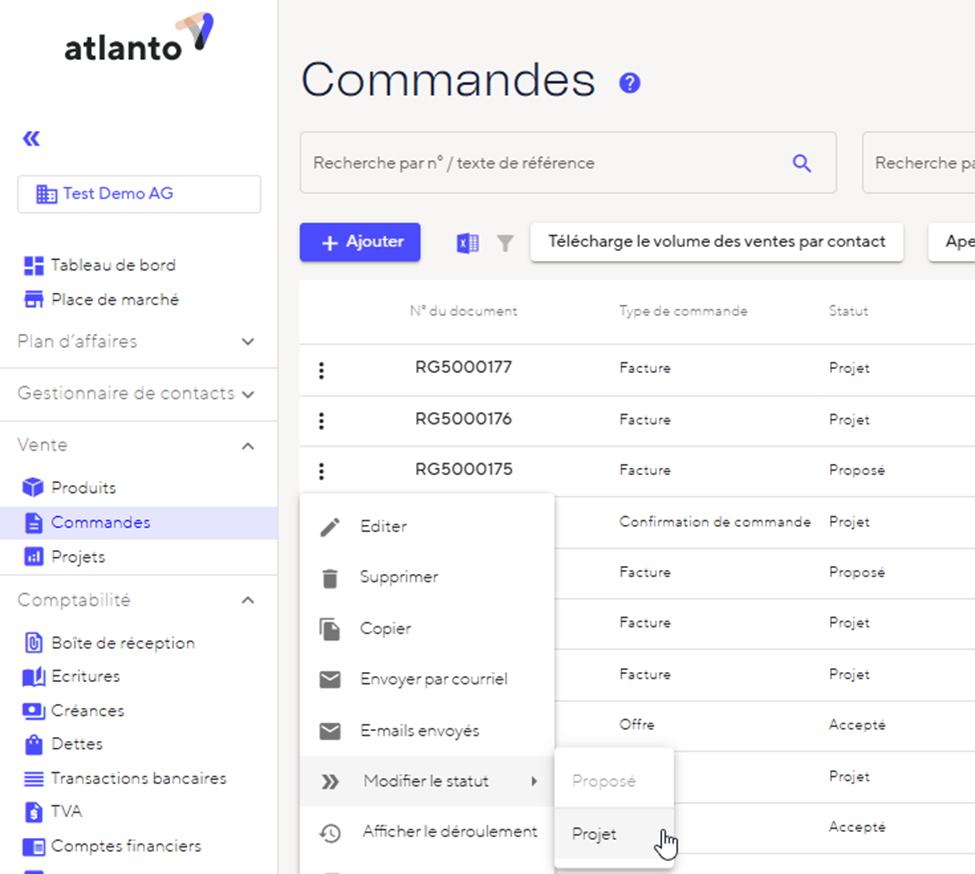Click the Ajouter button
The image size is (975, 874).
[x=360, y=242]
